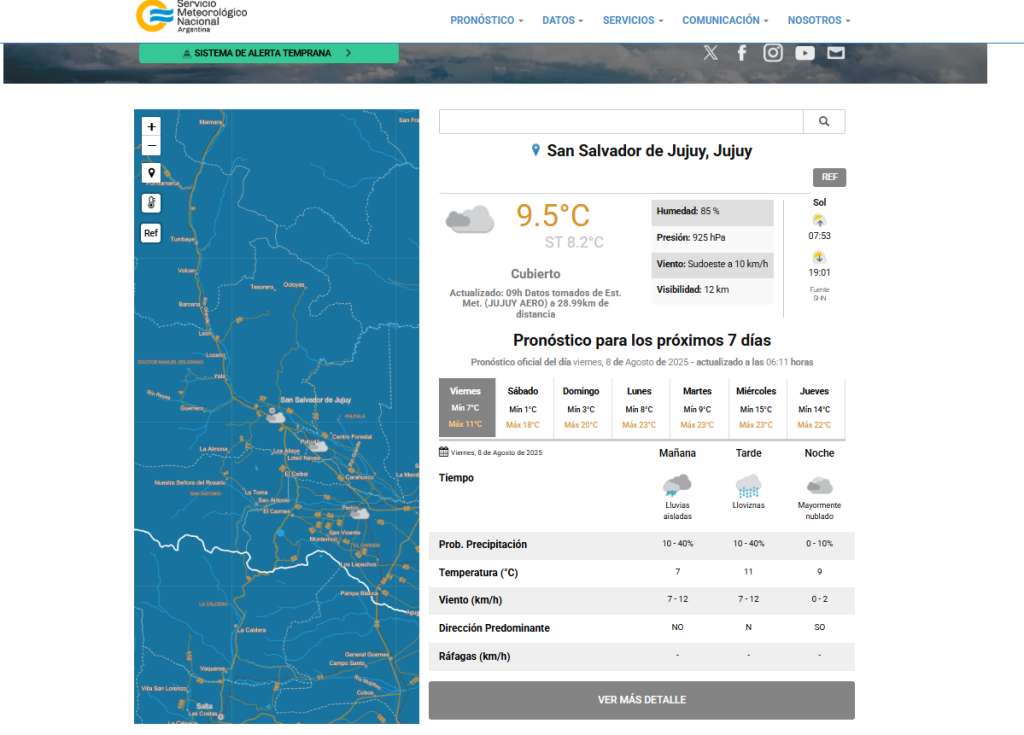Image resolution: width=1024 pixels, height=735 pixels.
Task: Open Sistema de Alerta Temprana link
Action: [x=268, y=53]
